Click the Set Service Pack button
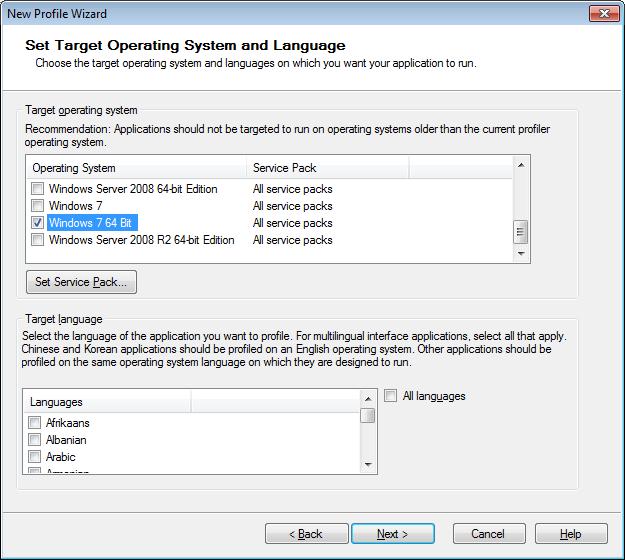The height and width of the screenshot is (560, 625). pyautogui.click(x=81, y=282)
